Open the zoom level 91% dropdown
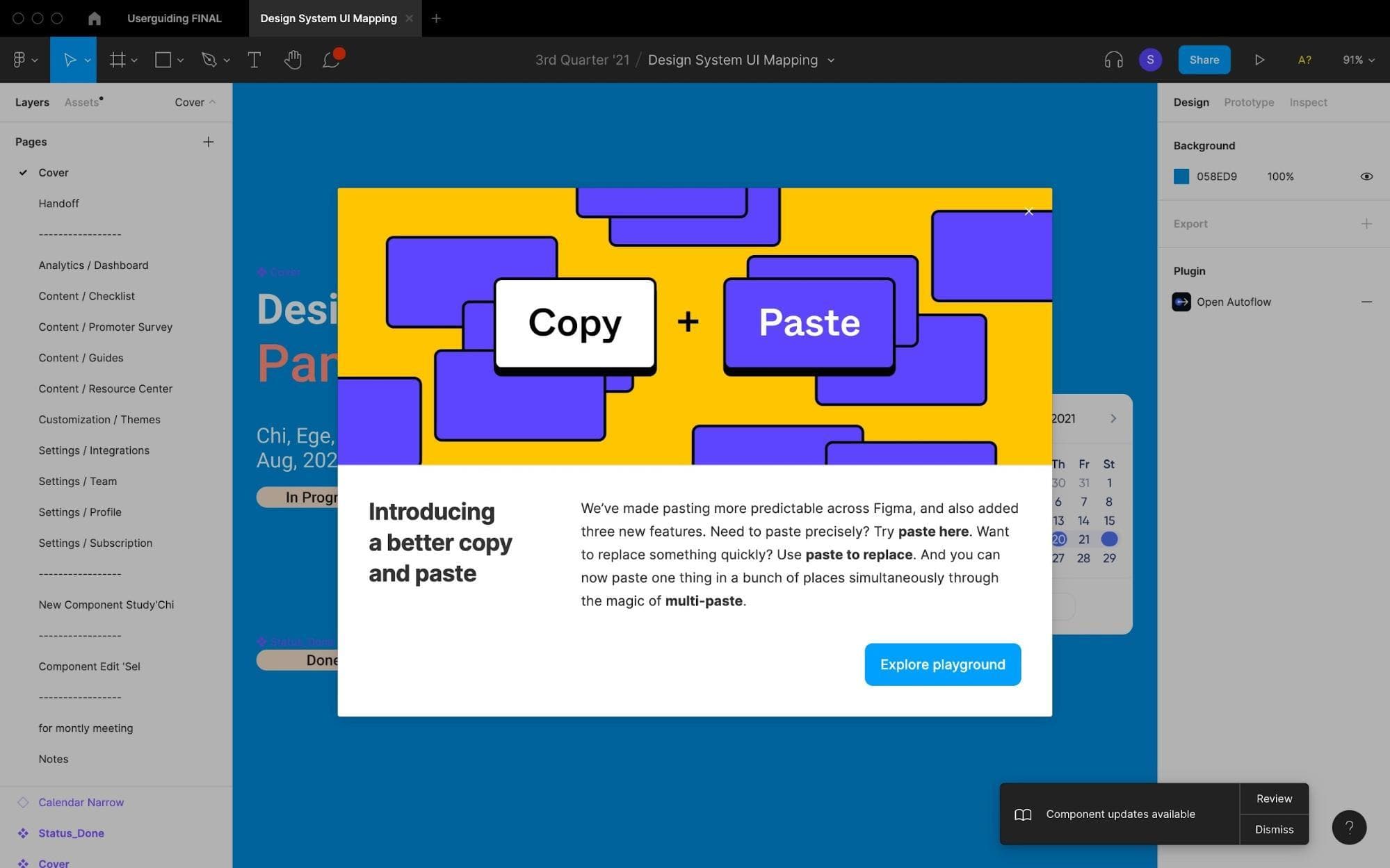 coord(1358,60)
